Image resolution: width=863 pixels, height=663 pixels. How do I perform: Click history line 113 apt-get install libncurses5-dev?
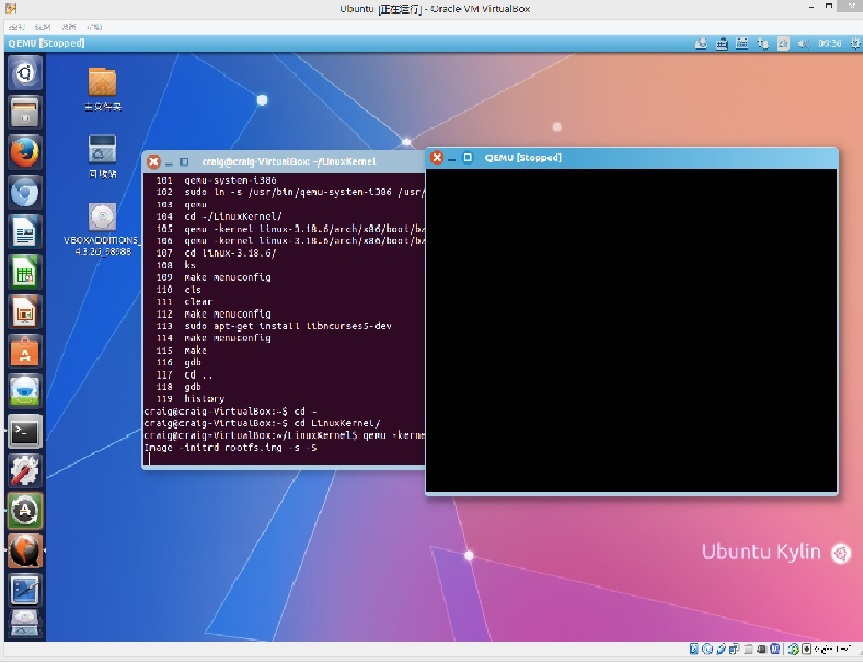pyautogui.click(x=274, y=326)
